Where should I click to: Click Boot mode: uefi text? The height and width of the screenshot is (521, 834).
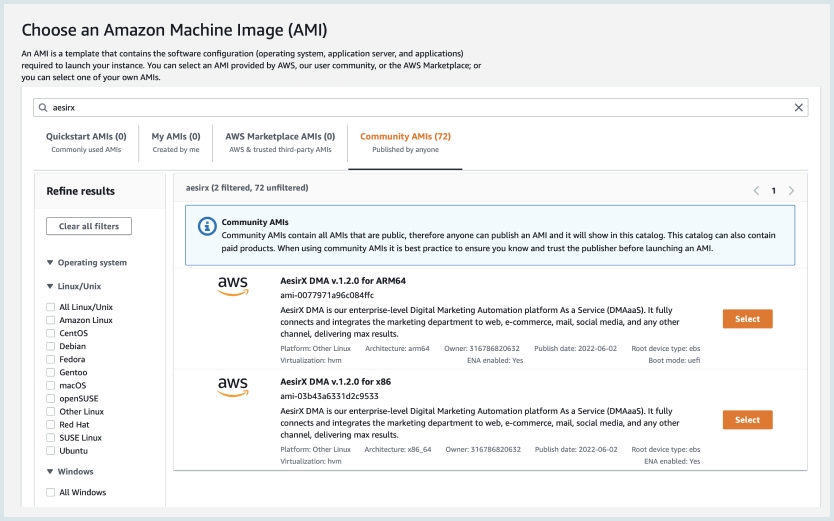(674, 360)
